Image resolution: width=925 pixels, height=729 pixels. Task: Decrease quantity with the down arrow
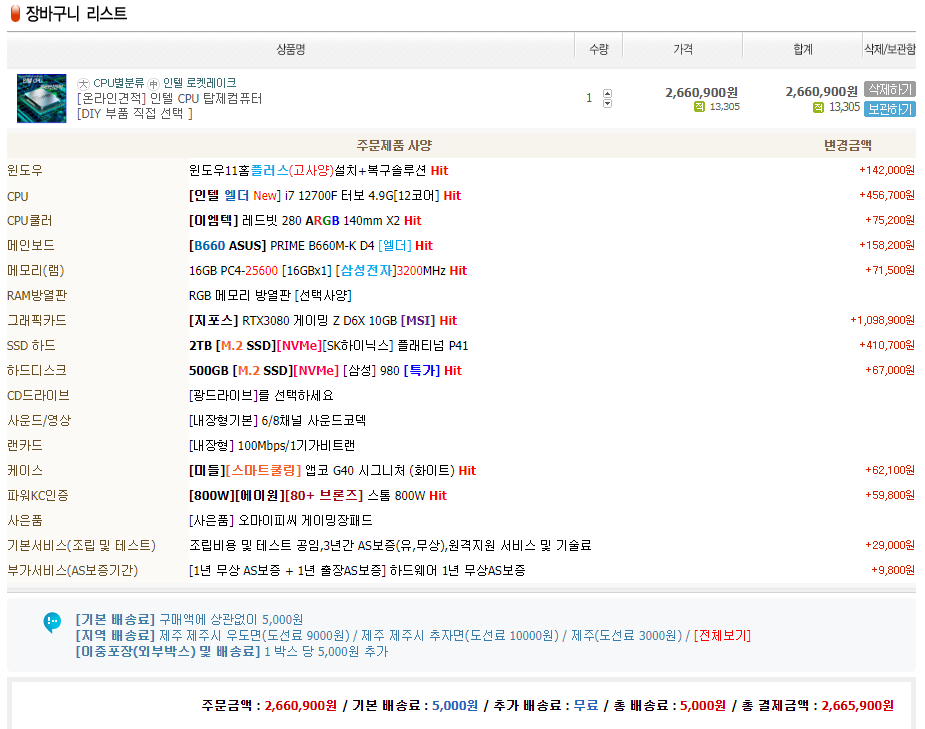(x=607, y=104)
